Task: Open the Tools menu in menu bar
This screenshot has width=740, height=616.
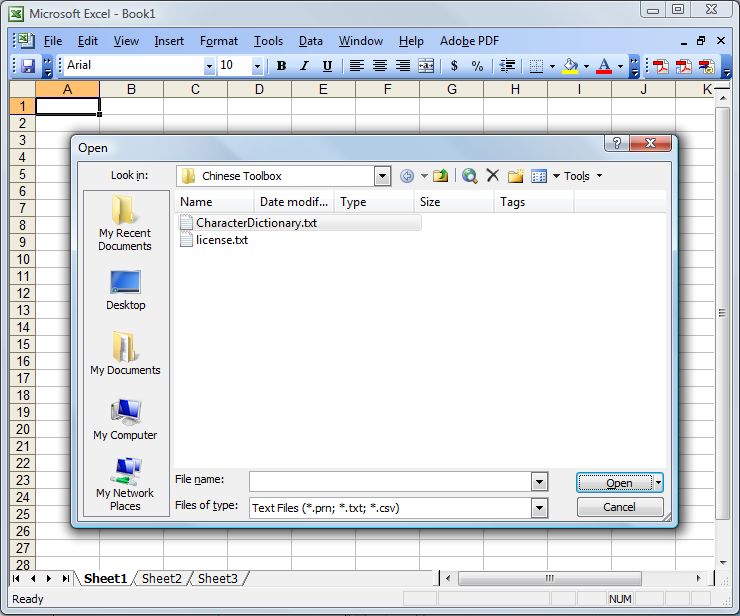Action: 268,41
